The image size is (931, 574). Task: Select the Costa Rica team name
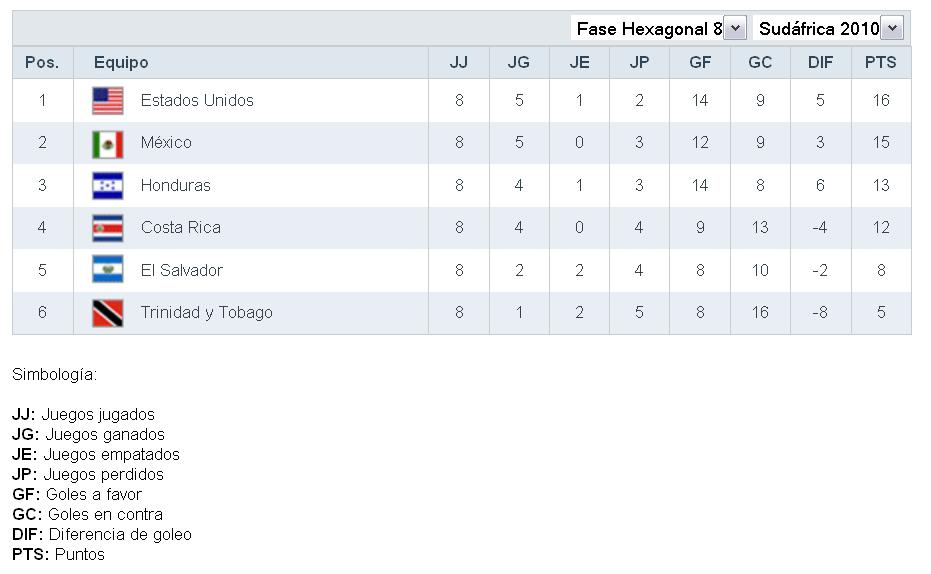tap(181, 228)
